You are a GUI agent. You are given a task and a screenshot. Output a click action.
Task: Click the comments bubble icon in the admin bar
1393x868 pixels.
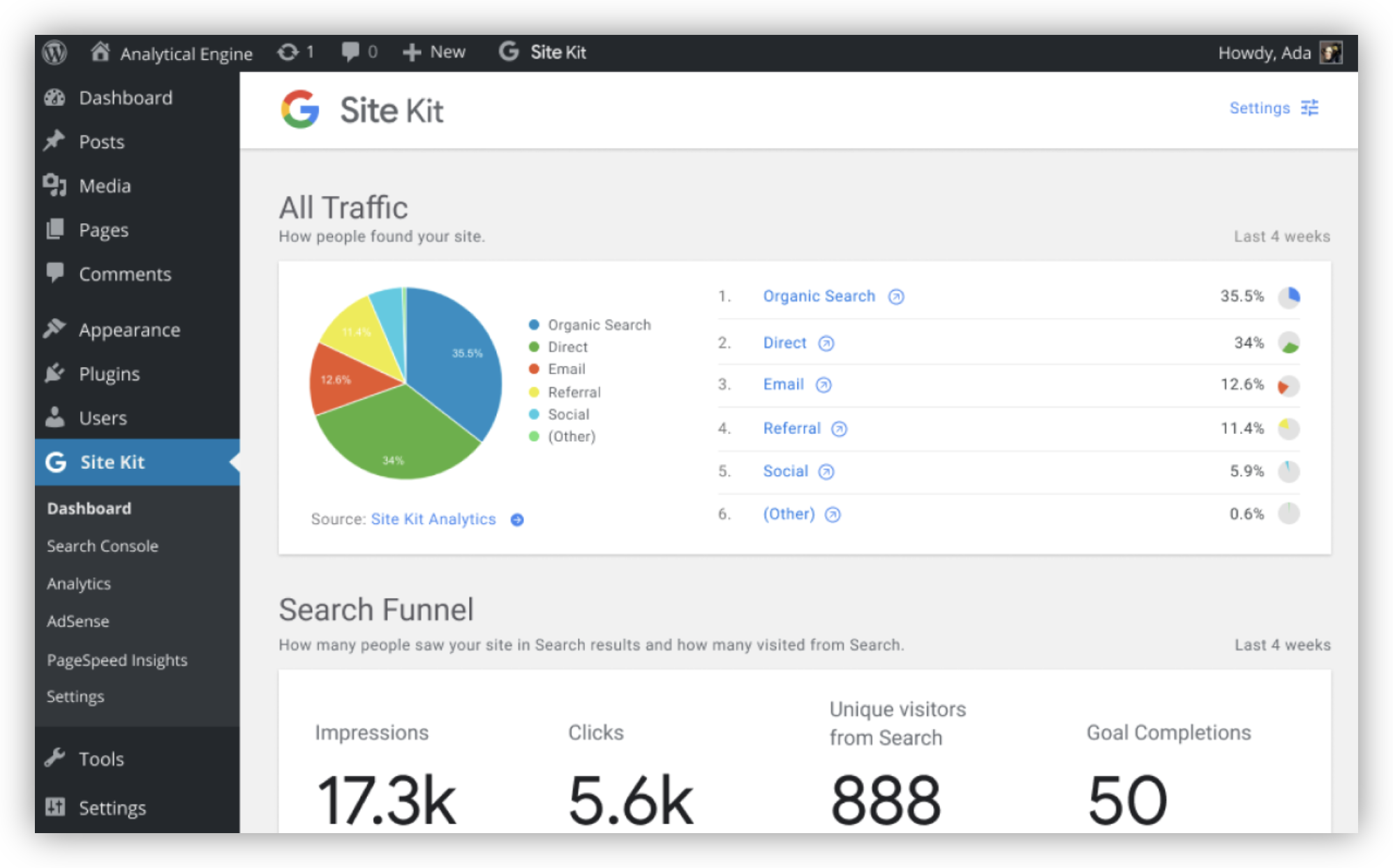point(350,52)
